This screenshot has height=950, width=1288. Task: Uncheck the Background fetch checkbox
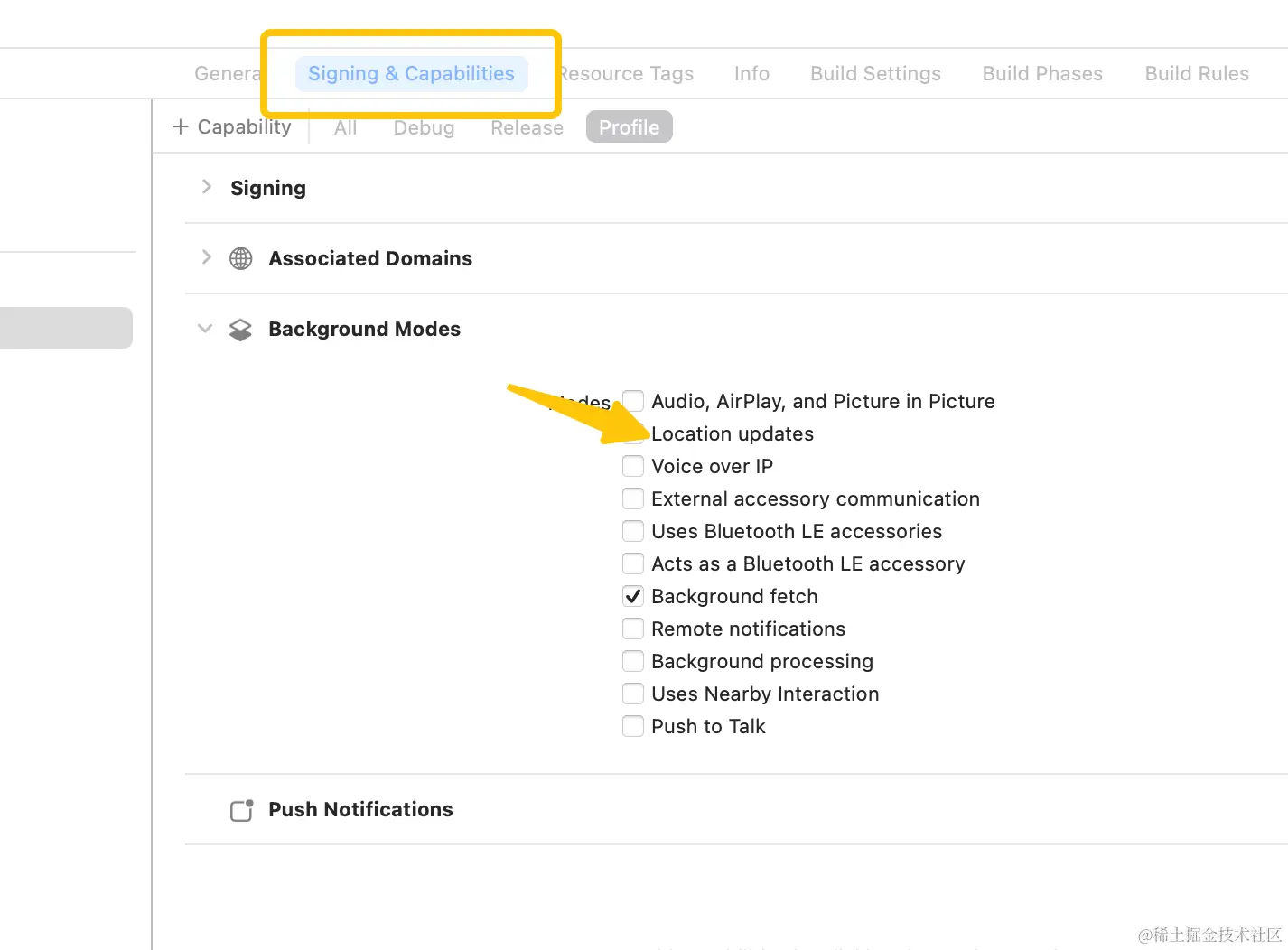(x=633, y=596)
